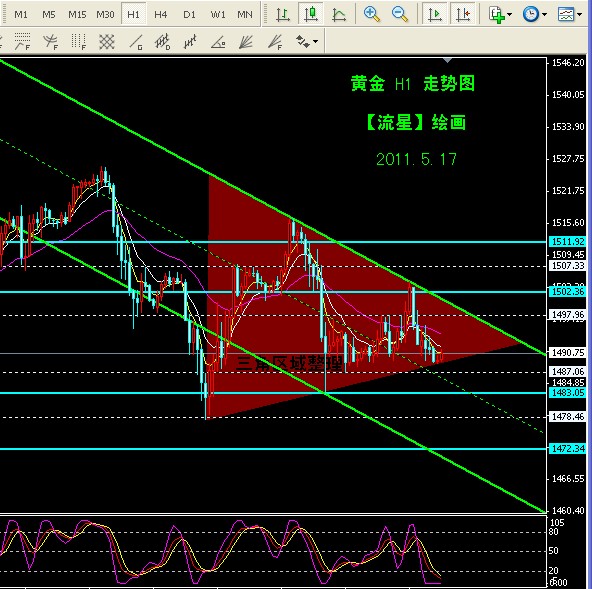Click the 1460.40 axis value

(x=568, y=510)
